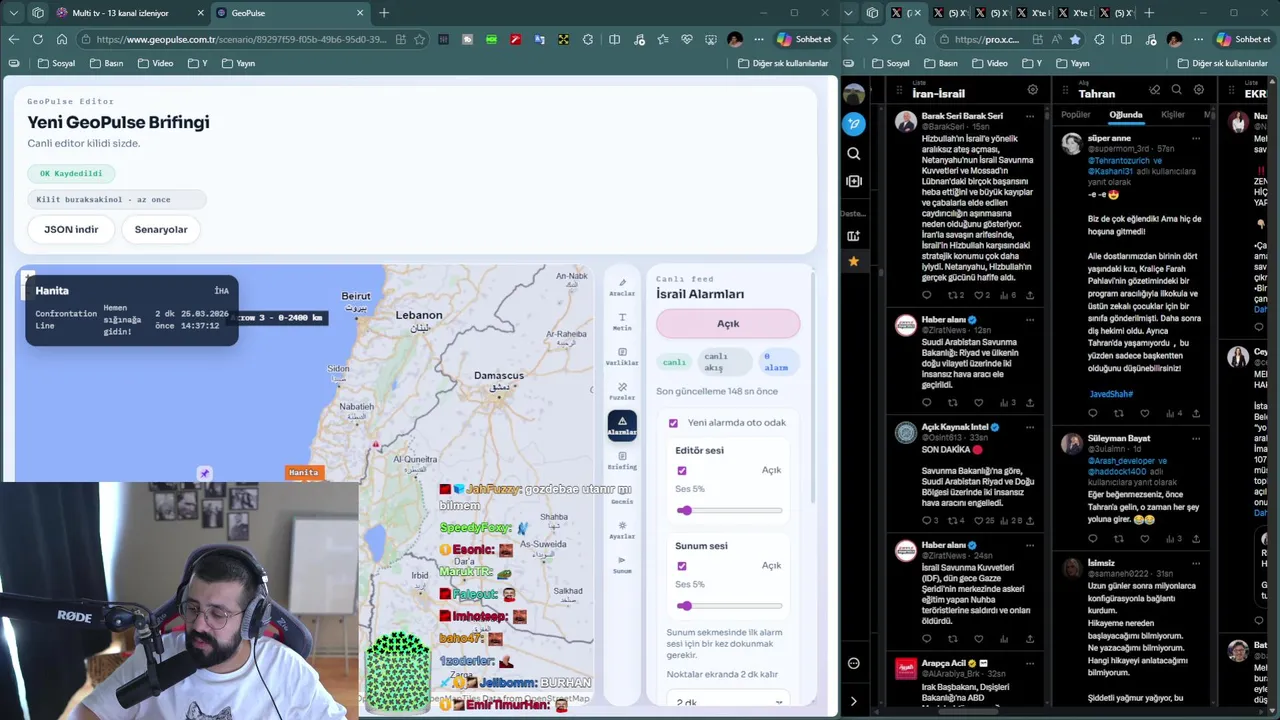
Task: Open tab list dropdown in GeoPulse browser
Action: [13, 13]
